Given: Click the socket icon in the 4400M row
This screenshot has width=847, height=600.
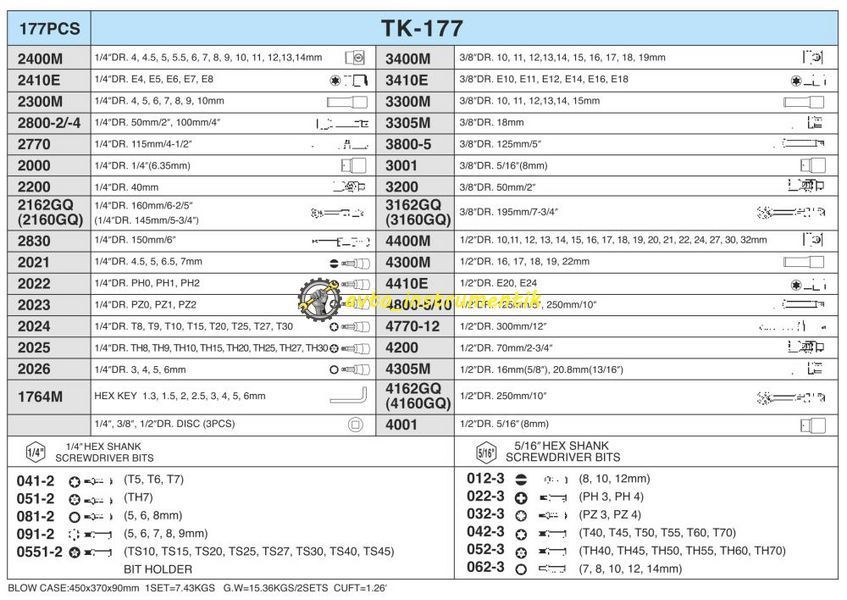Looking at the screenshot, I should (x=813, y=240).
